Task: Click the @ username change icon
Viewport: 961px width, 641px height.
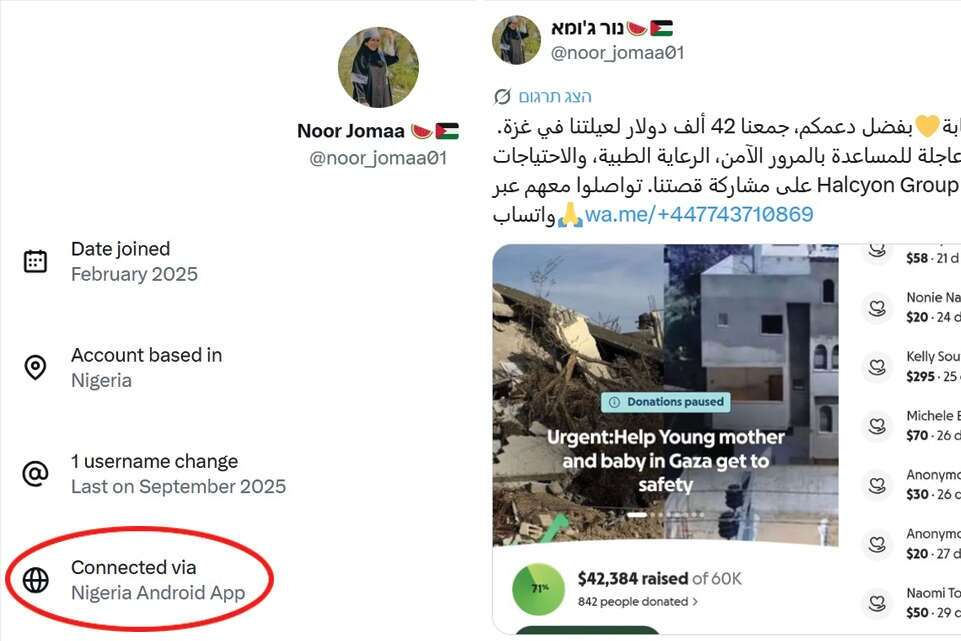Action: [35, 474]
